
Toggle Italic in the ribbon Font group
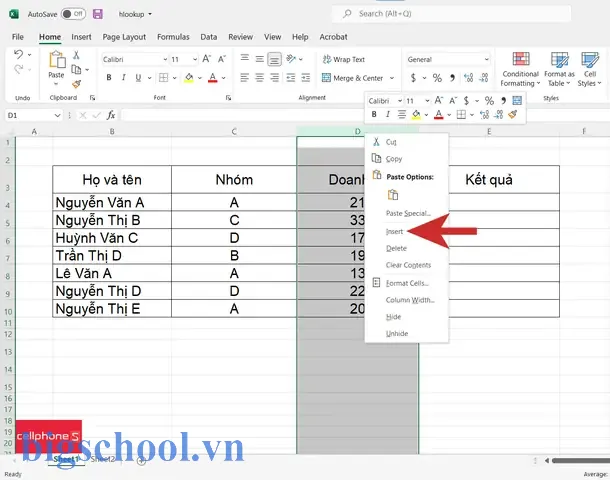click(x=123, y=78)
